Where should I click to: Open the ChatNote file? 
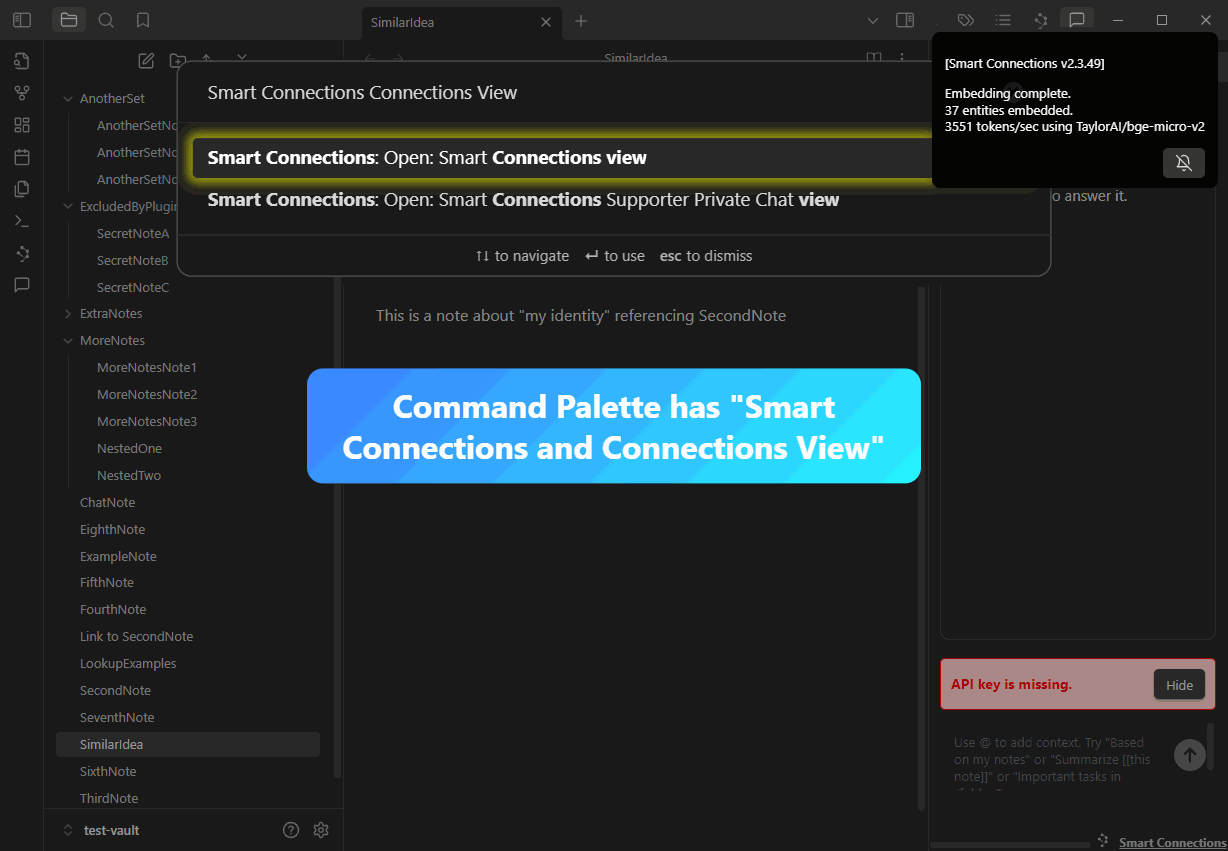[x=107, y=503]
